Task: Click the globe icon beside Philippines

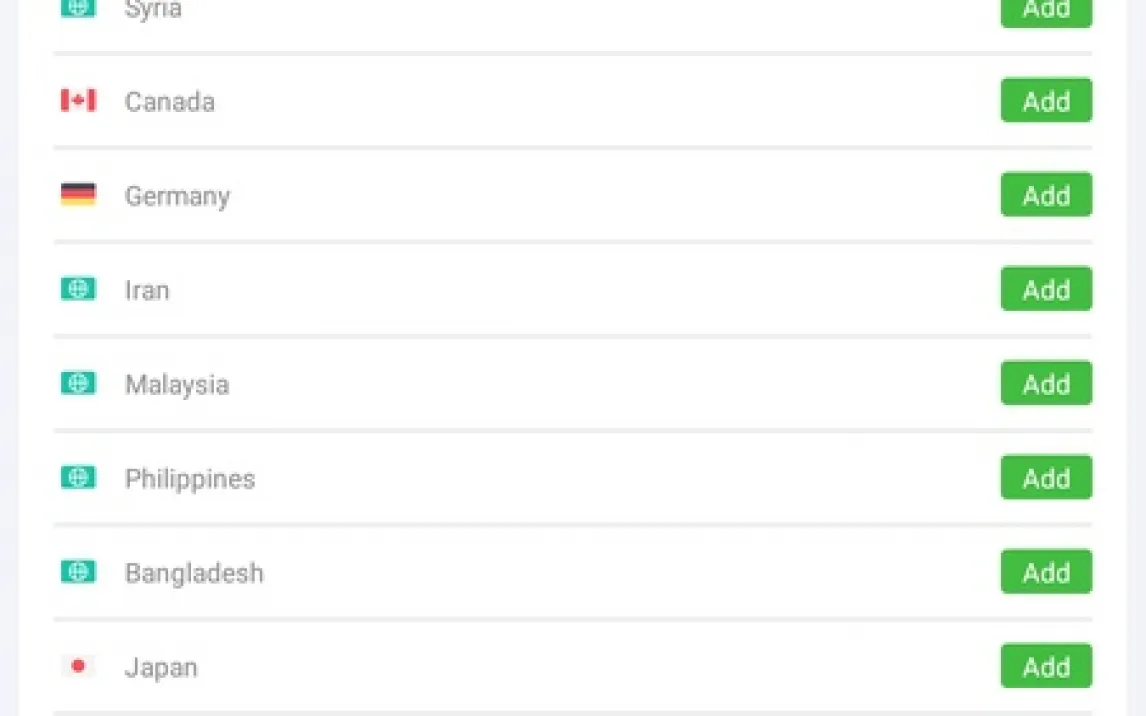Action: coord(78,477)
